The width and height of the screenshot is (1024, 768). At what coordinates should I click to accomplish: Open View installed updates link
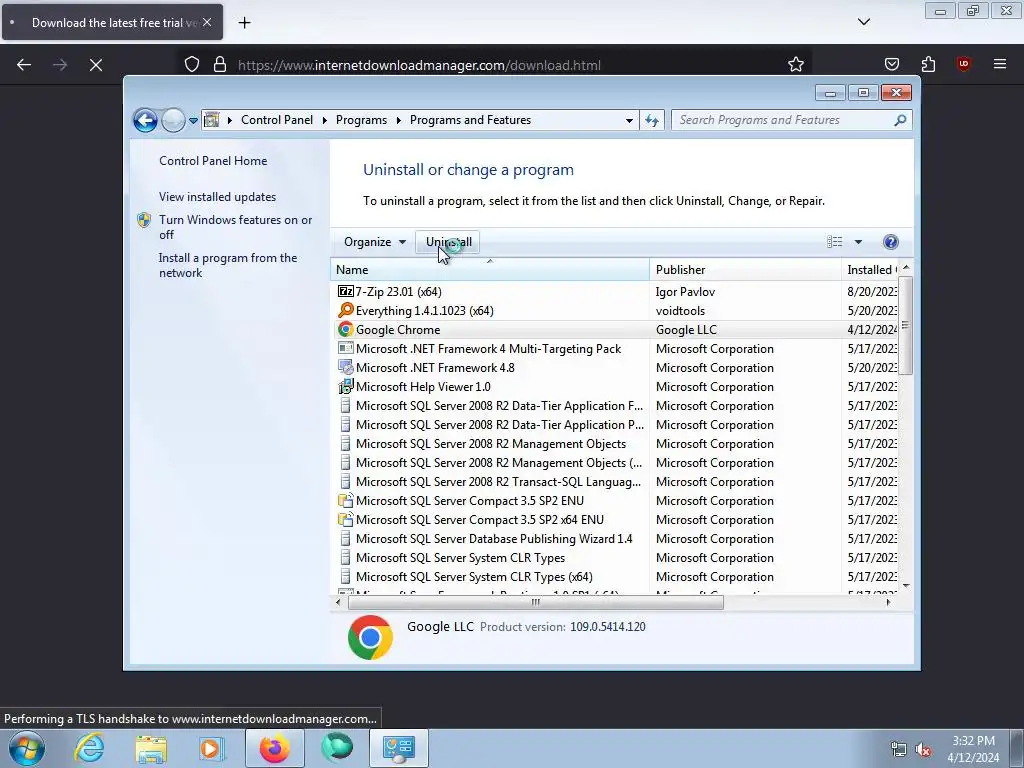[x=217, y=197]
